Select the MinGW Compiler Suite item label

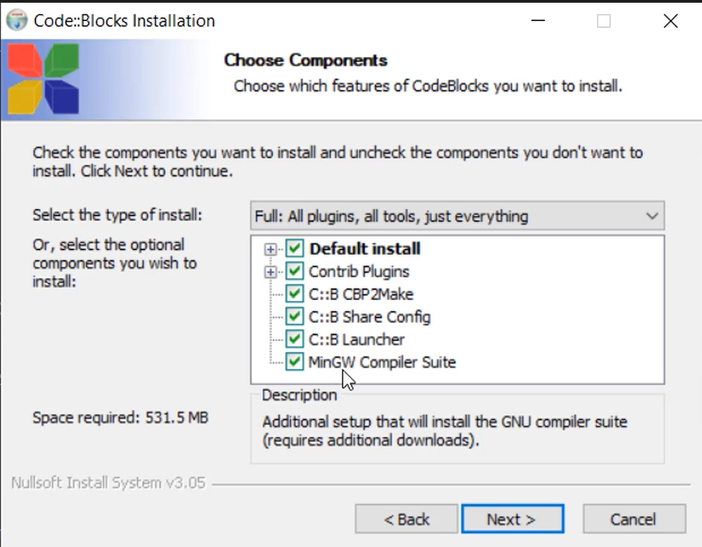click(x=382, y=362)
